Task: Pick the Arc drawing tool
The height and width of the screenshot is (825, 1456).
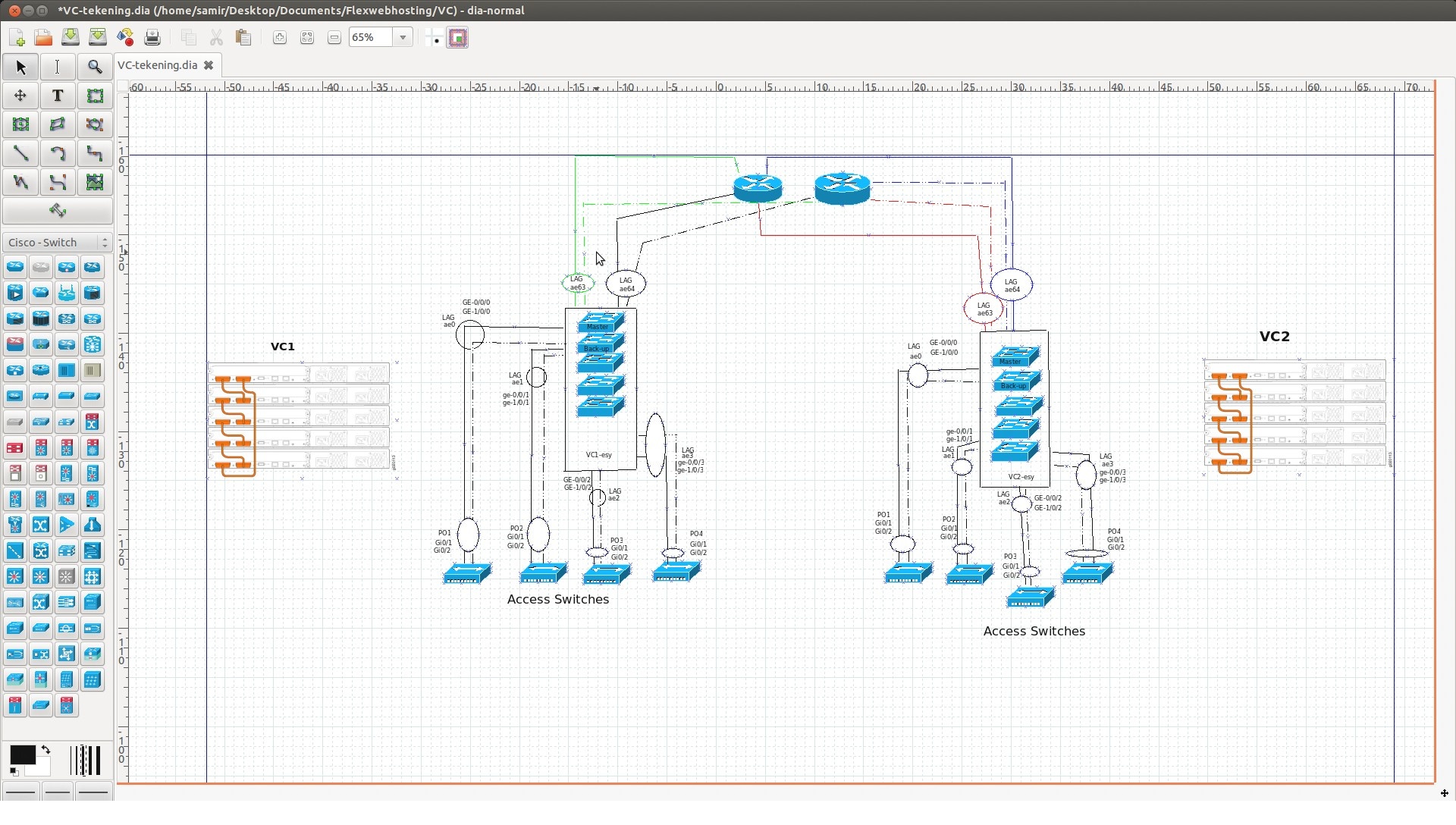Action: pos(58,153)
